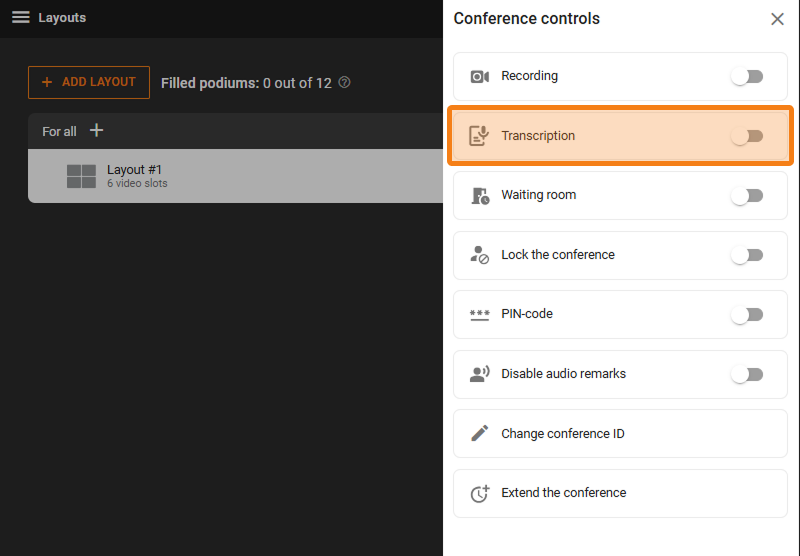800x556 pixels.
Task: Switch on the PIN-code toggle
Action: [747, 315]
